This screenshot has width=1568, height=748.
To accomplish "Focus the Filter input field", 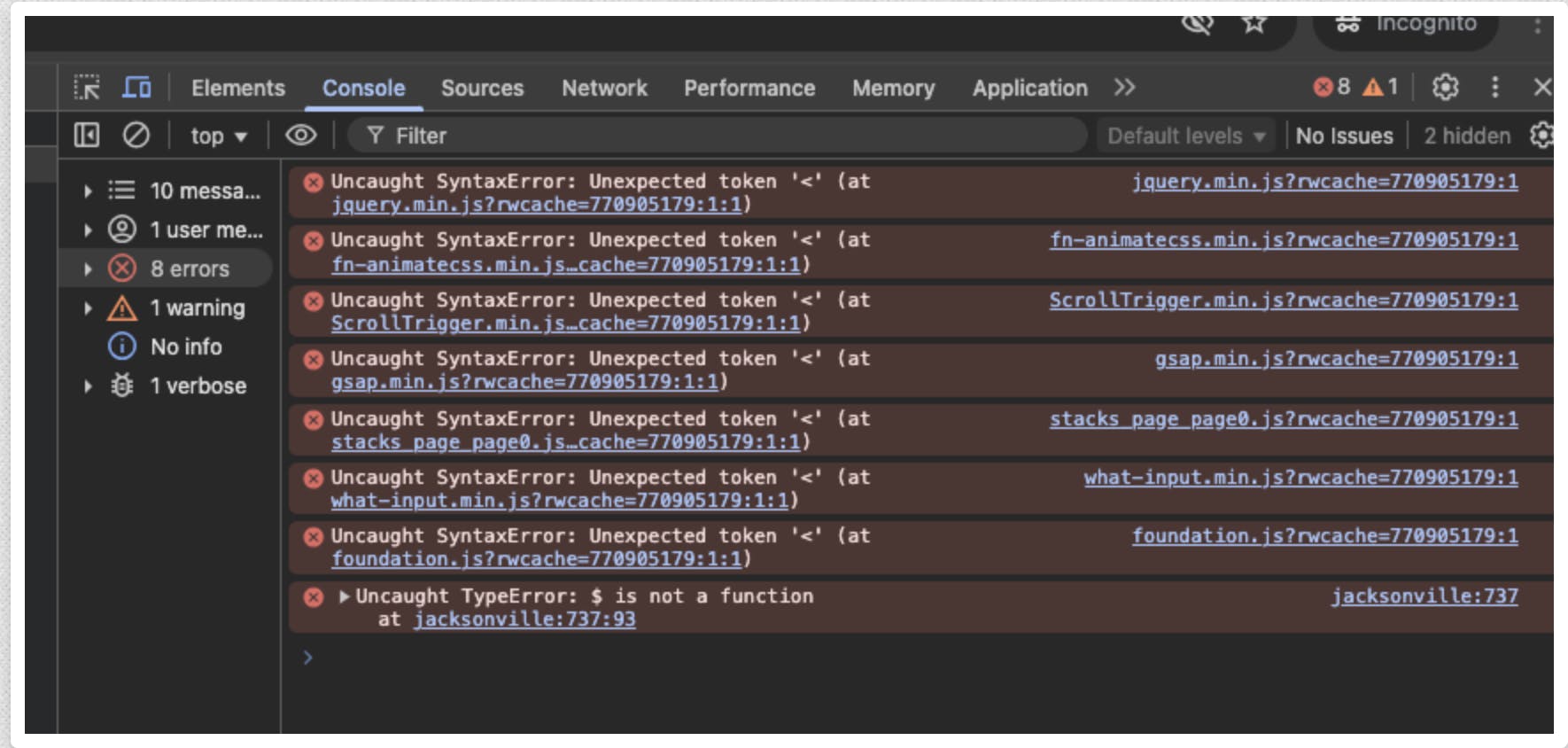I will [x=718, y=136].
